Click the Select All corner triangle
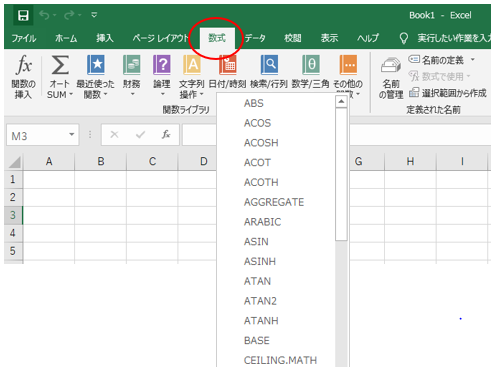The width and height of the screenshot is (492, 367). pyautogui.click(x=15, y=162)
